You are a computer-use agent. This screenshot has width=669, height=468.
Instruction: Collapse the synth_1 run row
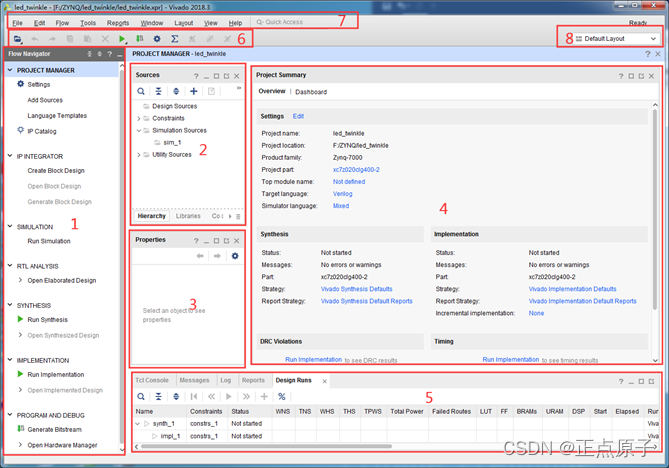point(138,424)
